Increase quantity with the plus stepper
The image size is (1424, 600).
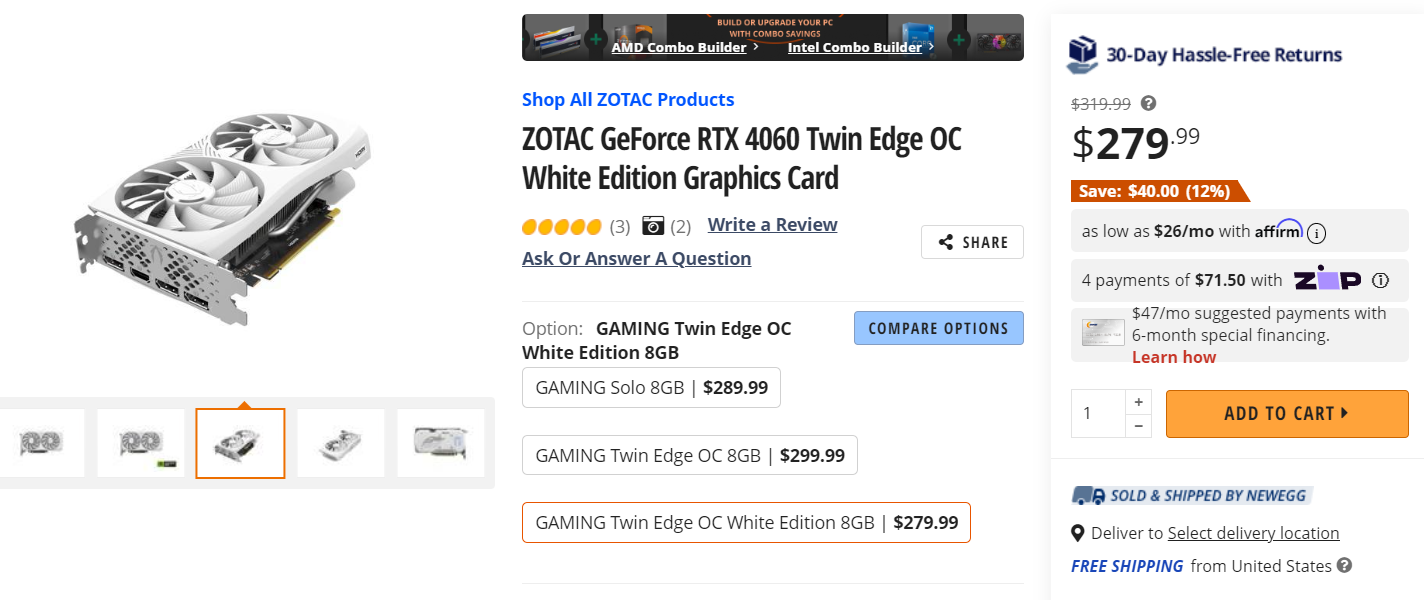(x=1139, y=400)
